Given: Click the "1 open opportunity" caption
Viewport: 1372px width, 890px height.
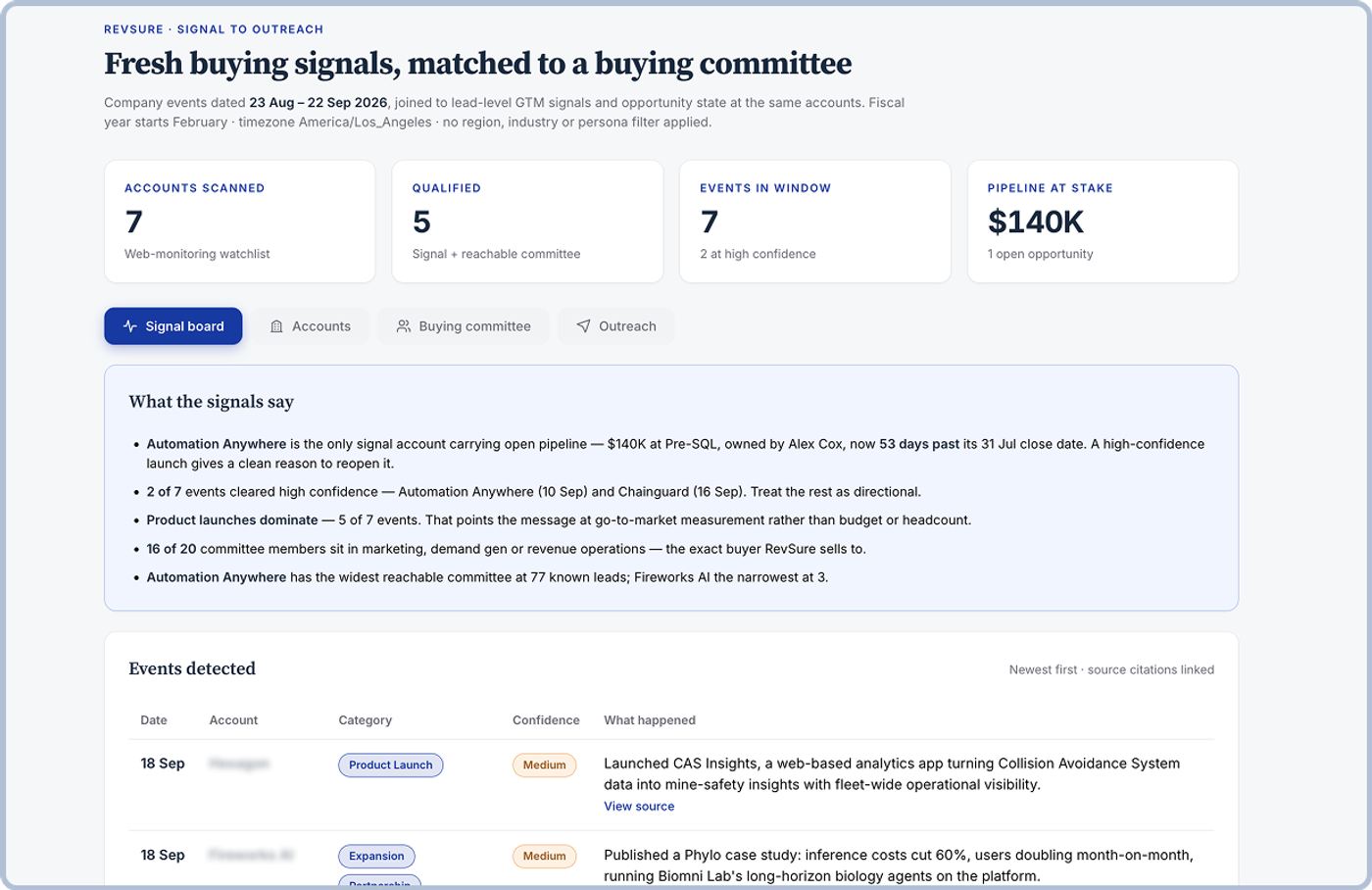Looking at the screenshot, I should [1040, 254].
